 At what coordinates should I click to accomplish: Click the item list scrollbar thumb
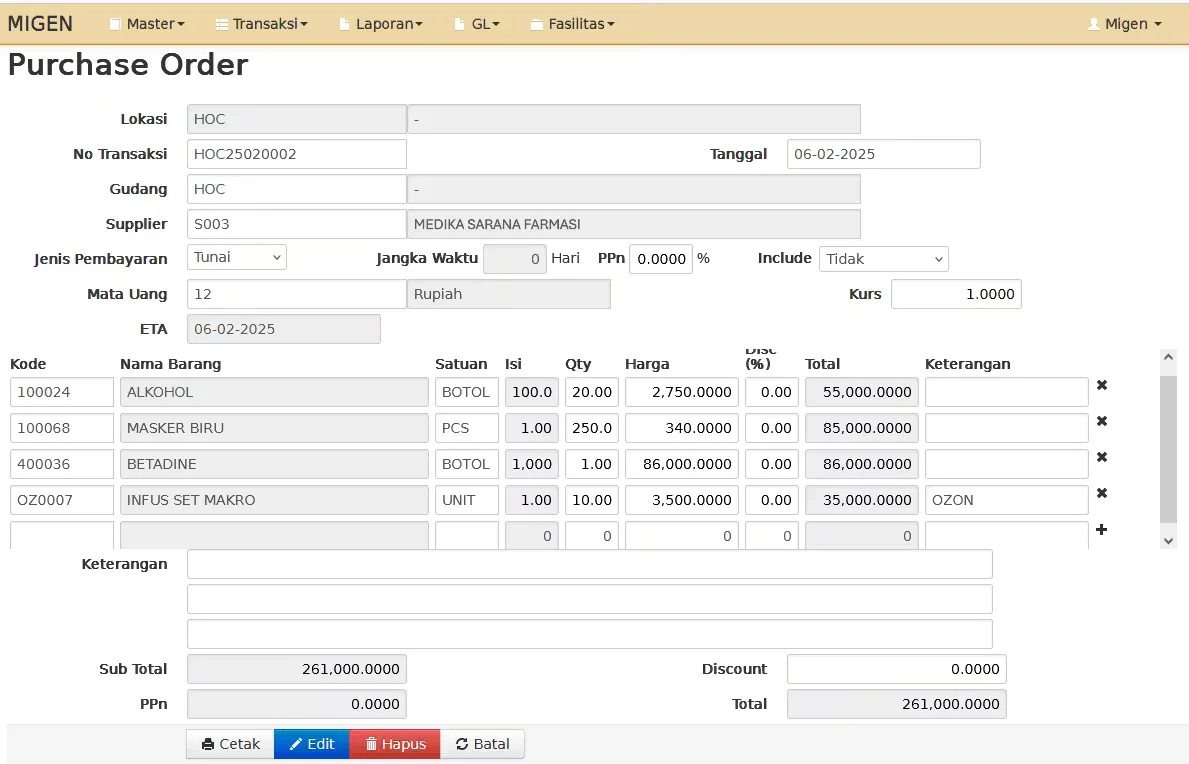[1168, 449]
